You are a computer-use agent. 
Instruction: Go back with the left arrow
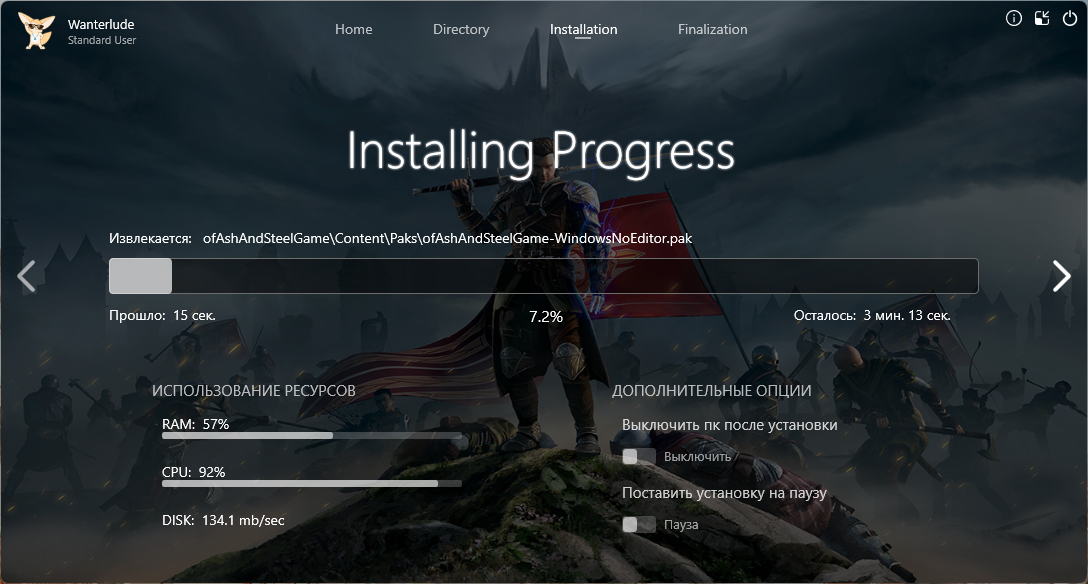coord(27,276)
